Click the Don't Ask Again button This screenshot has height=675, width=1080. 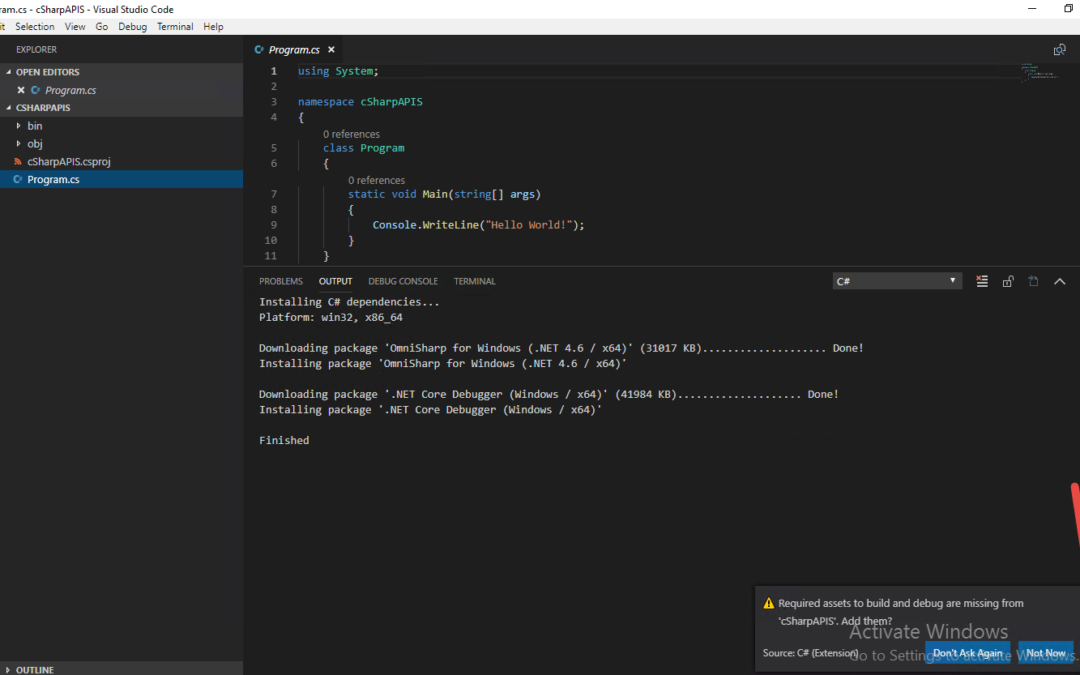967,653
